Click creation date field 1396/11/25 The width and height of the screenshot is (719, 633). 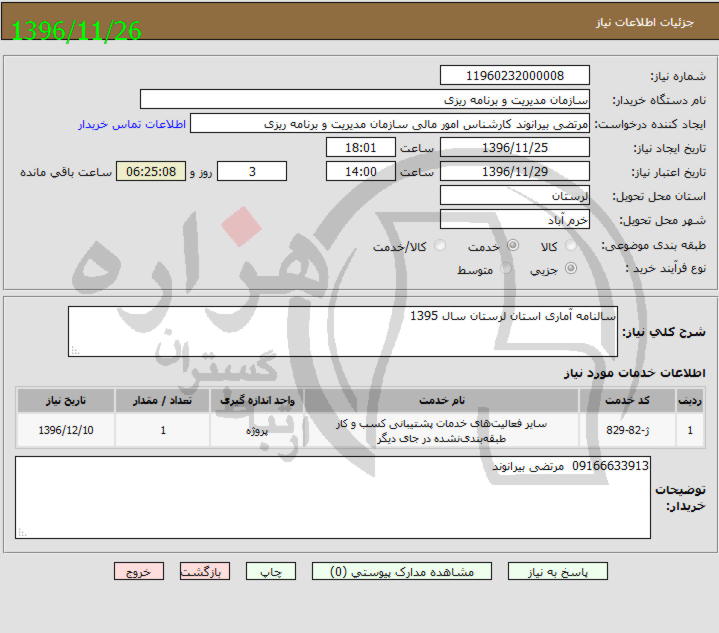coord(514,148)
